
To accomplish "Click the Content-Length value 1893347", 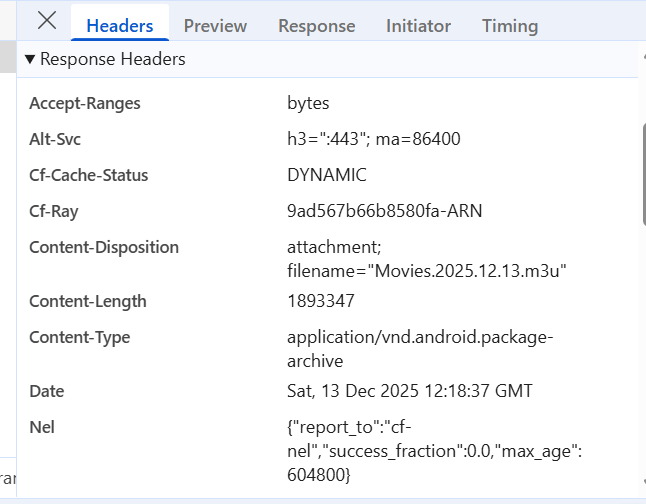I will click(x=321, y=301).
